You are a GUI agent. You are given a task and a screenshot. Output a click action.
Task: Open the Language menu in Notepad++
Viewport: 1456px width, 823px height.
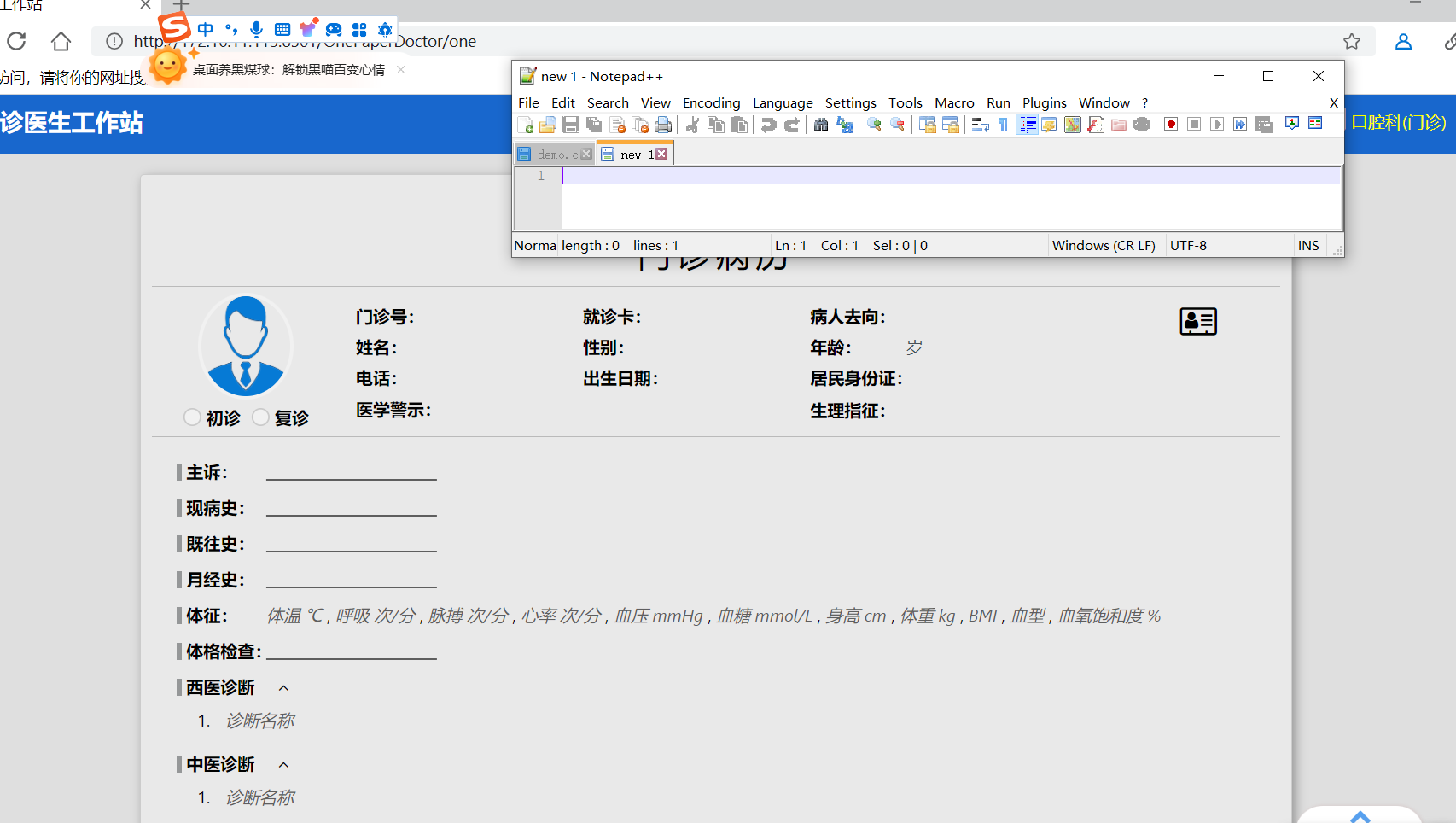[x=783, y=102]
